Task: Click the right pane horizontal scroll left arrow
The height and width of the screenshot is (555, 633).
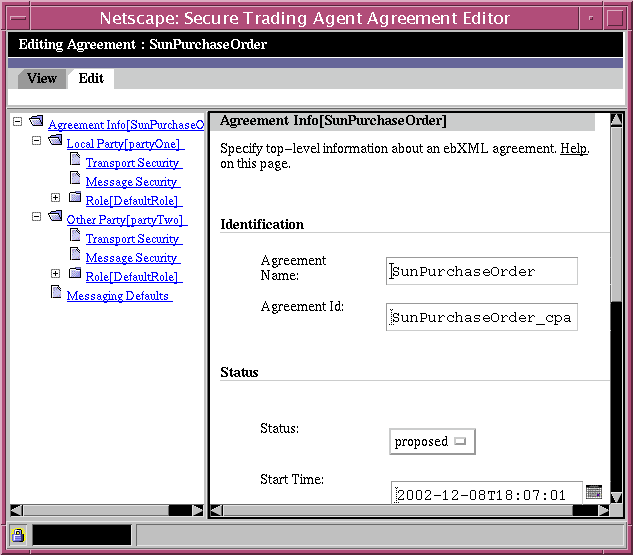Action: [217, 511]
